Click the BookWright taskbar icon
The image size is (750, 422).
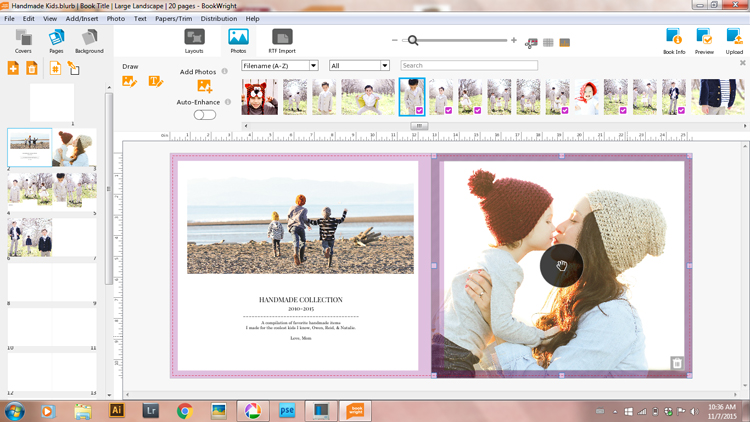355,411
